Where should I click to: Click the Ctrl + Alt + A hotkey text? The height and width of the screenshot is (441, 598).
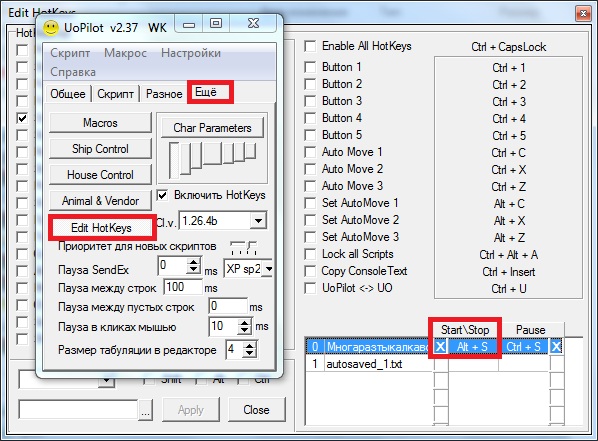click(508, 255)
